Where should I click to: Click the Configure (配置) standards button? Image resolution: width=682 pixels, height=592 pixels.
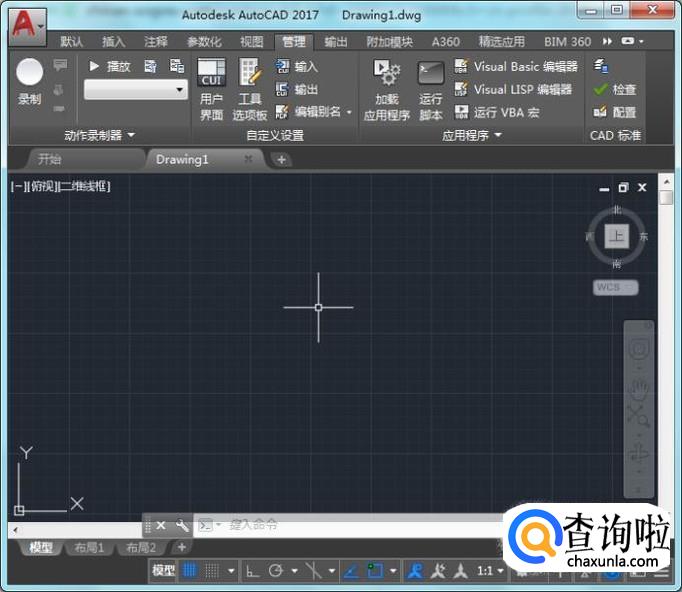pos(614,112)
